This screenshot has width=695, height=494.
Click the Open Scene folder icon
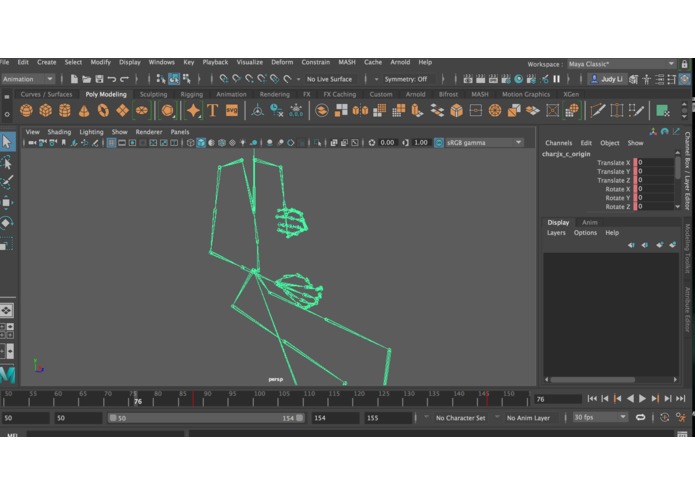(x=86, y=79)
